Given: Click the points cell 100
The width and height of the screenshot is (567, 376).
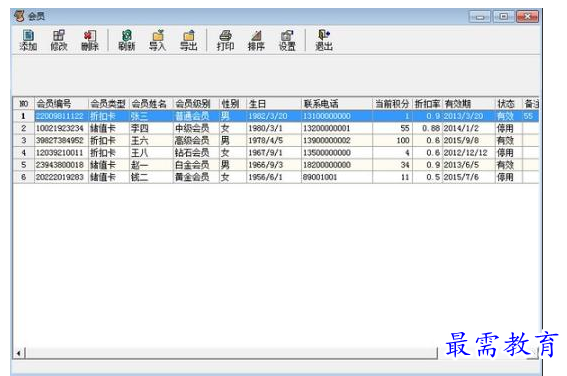Looking at the screenshot, I should tap(392, 140).
